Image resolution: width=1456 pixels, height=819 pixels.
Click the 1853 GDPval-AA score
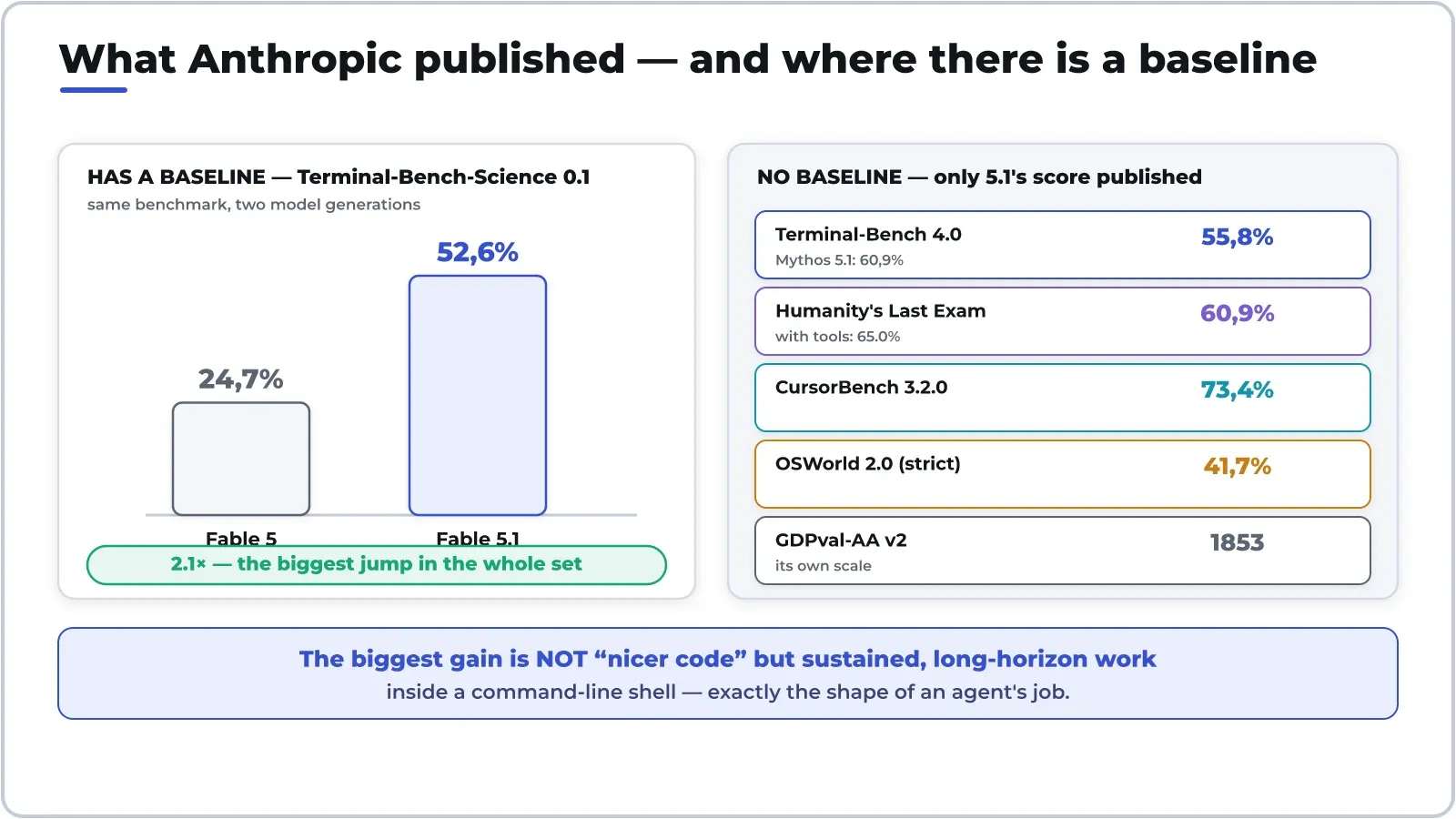pyautogui.click(x=1237, y=542)
